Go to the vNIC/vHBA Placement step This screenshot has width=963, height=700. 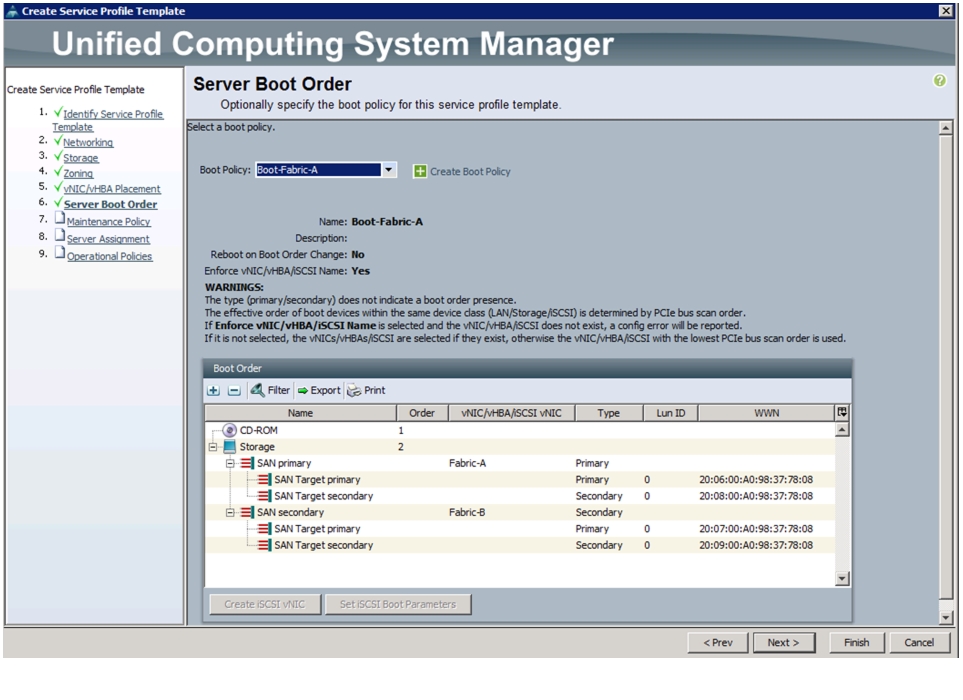pyautogui.click(x=112, y=189)
